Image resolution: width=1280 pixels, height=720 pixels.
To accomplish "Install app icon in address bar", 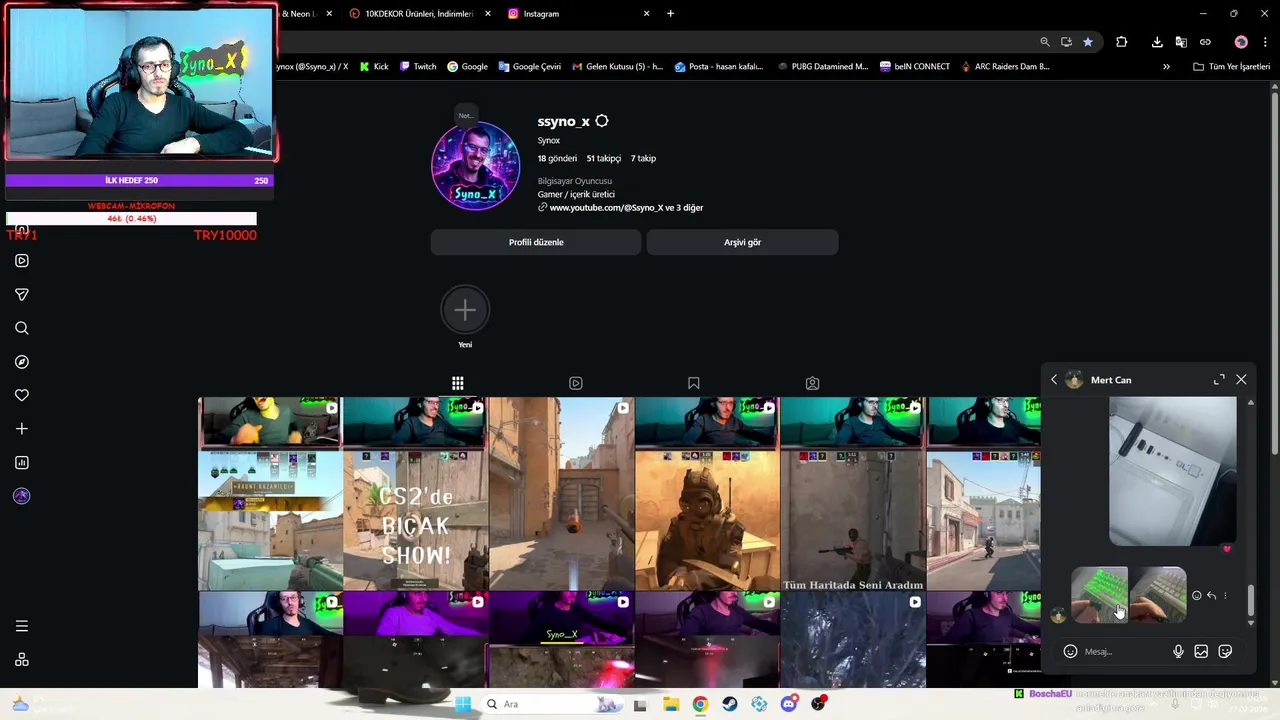I will (1066, 42).
